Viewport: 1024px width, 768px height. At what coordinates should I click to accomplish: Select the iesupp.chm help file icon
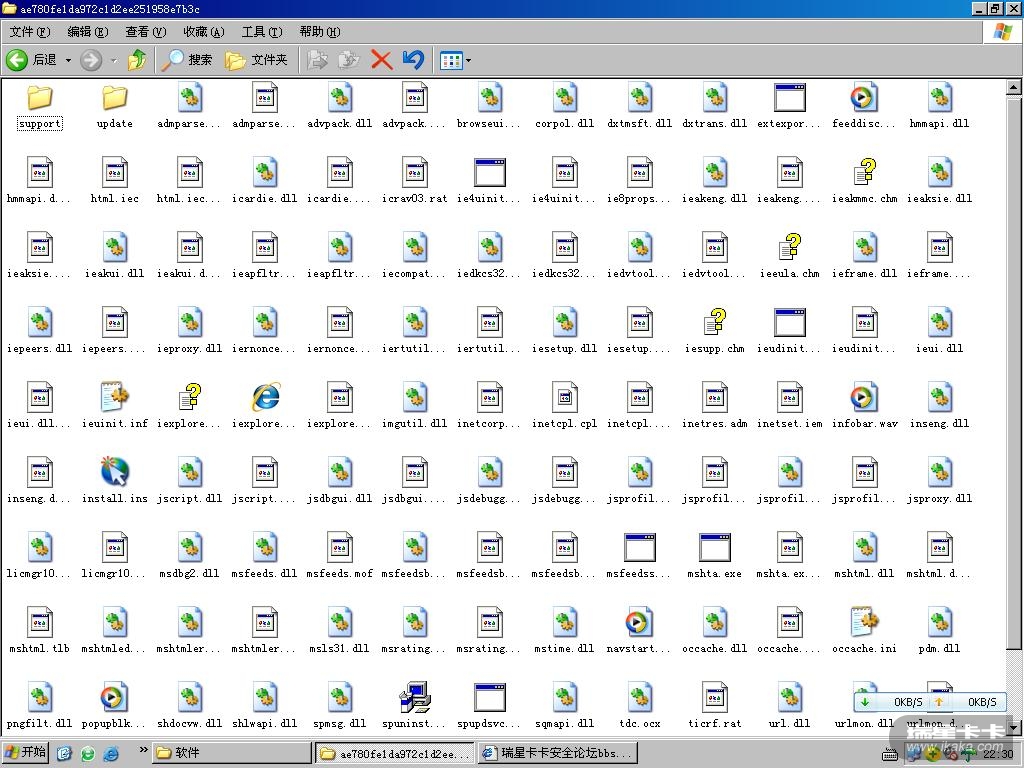[x=714, y=323]
